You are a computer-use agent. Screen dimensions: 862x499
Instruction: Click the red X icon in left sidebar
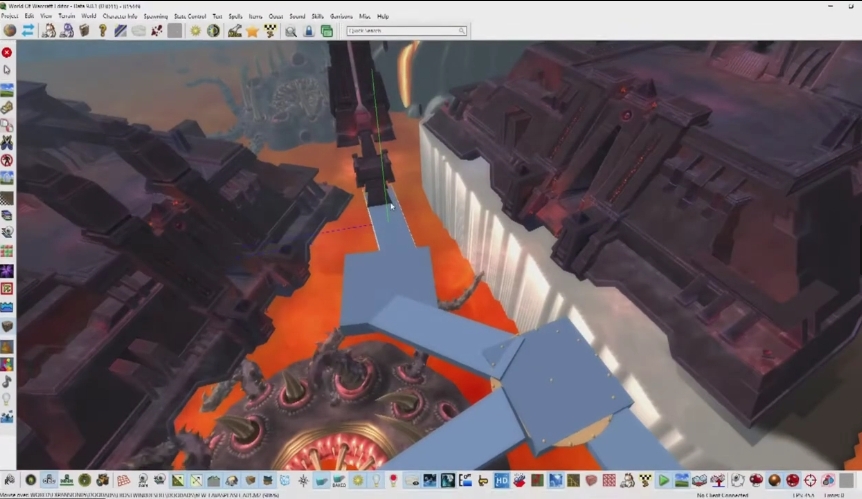(7, 52)
